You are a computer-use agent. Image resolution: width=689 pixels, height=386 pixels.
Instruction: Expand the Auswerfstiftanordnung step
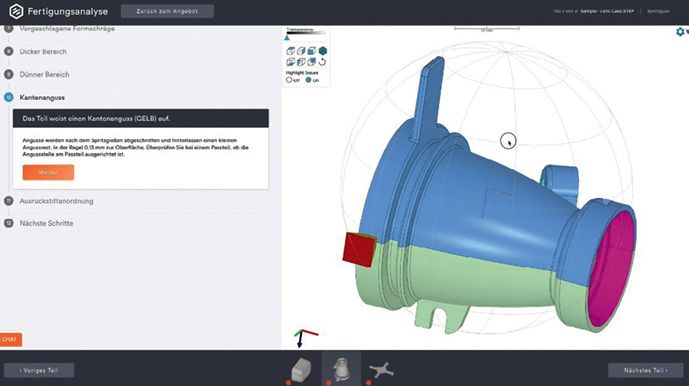(x=56, y=201)
